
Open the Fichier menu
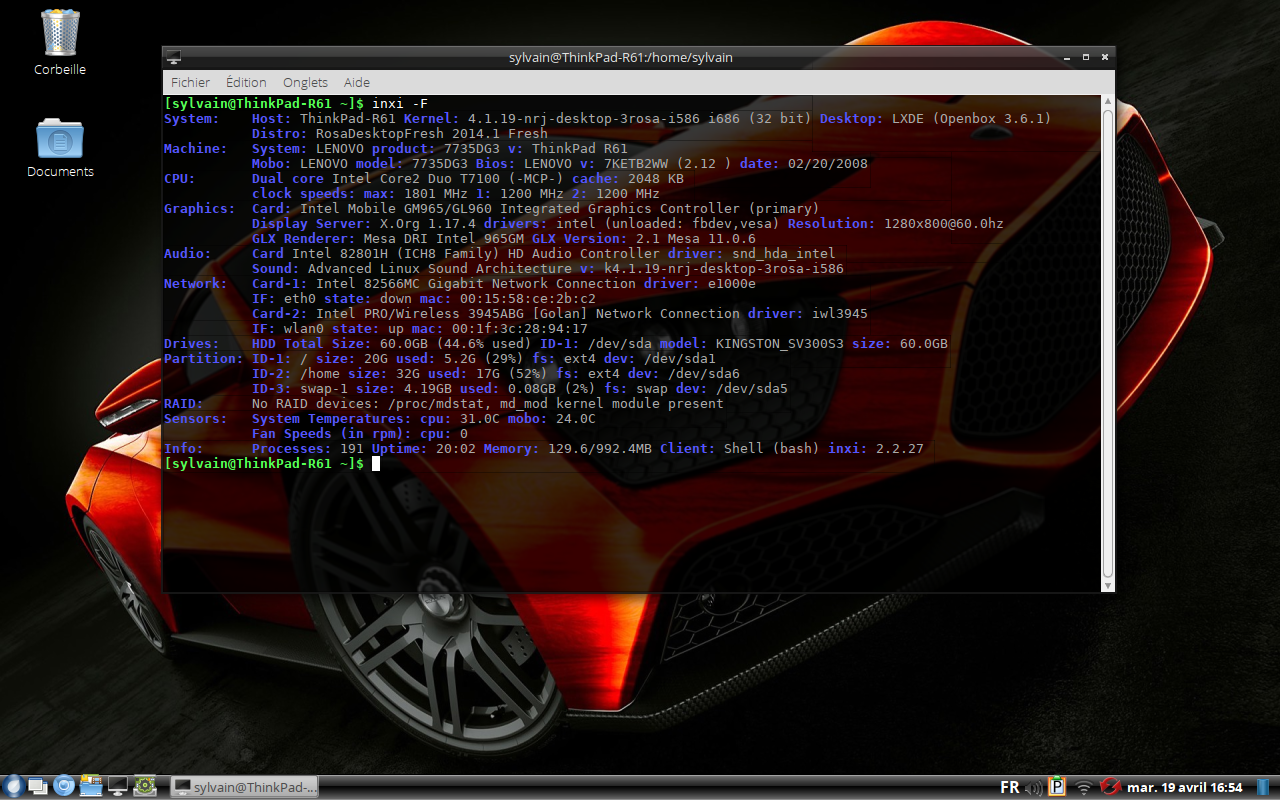[x=190, y=83]
